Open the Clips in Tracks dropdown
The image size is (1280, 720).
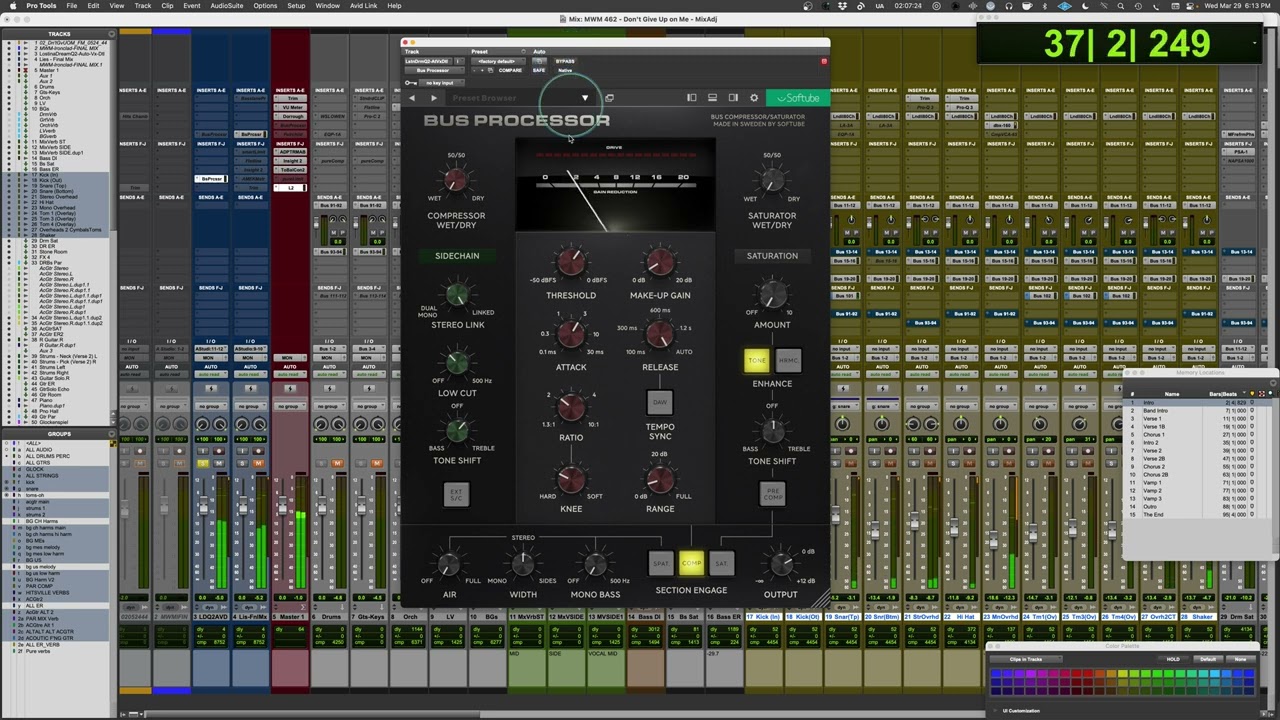point(1026,659)
